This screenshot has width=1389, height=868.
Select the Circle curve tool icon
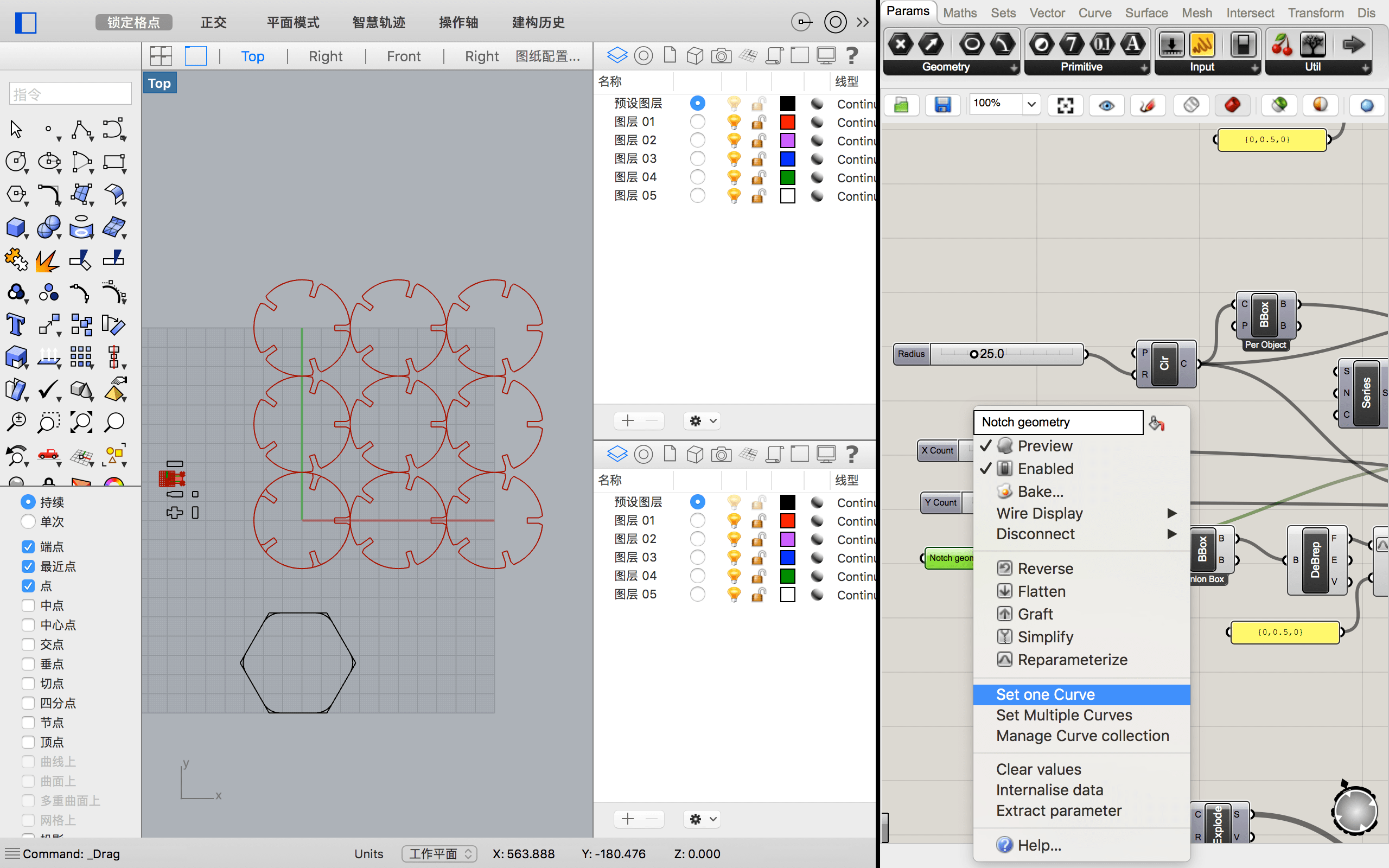click(x=16, y=162)
